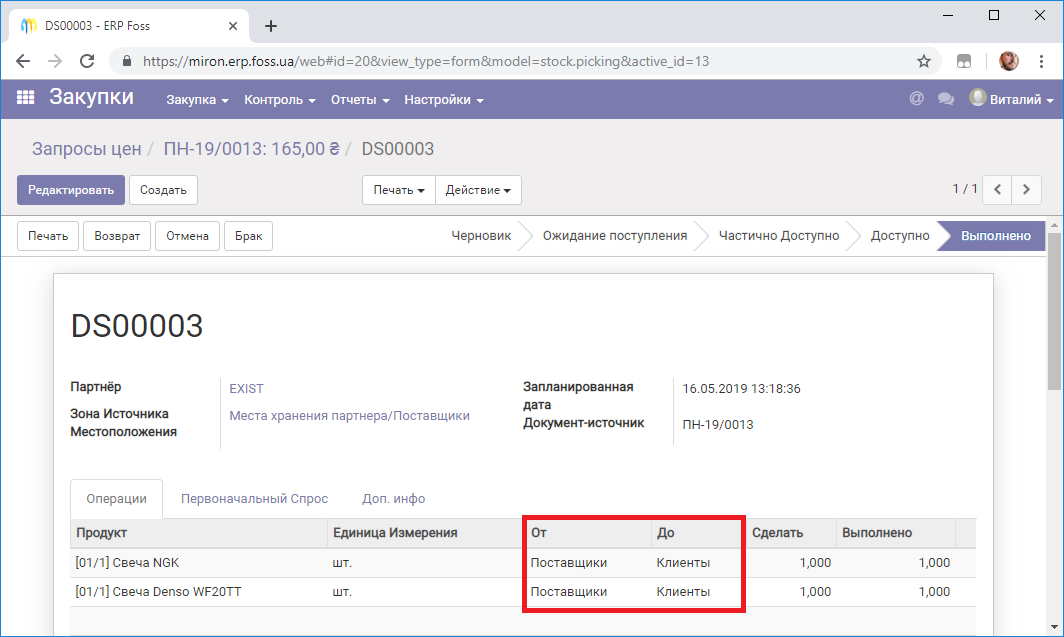The height and width of the screenshot is (637, 1064).
Task: Click the record counter 1 / 1
Action: 964,189
